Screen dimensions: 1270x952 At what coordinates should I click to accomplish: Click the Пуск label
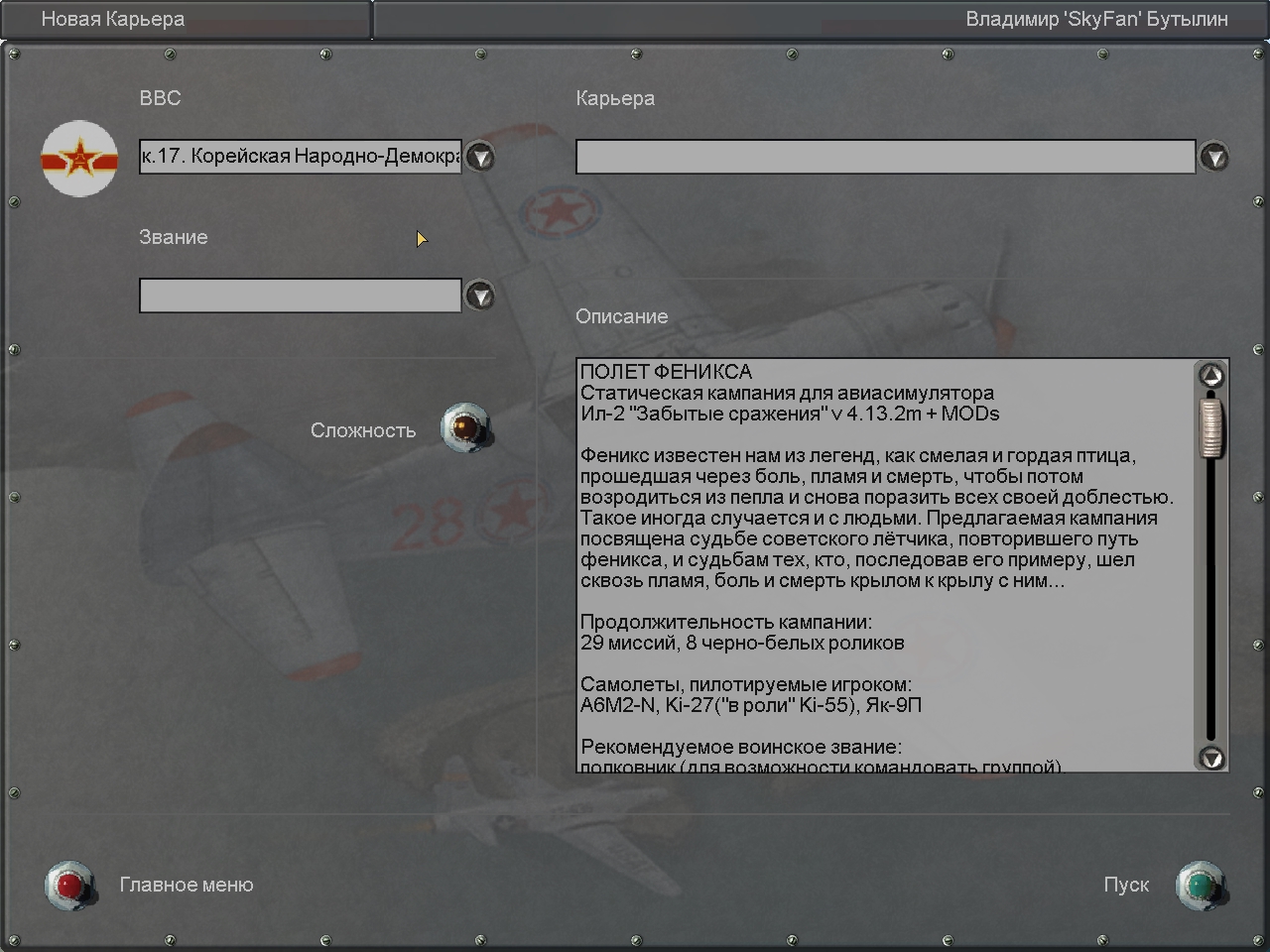click(x=1126, y=885)
